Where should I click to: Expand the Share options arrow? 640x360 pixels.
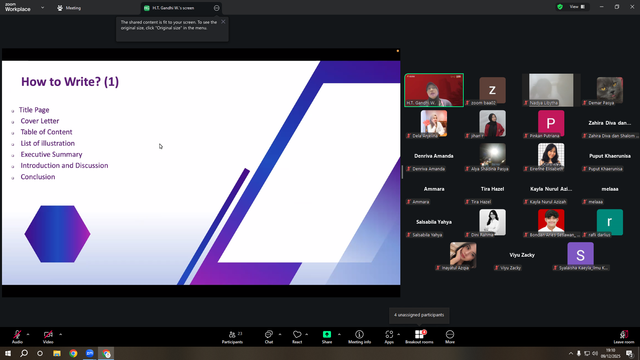click(x=339, y=334)
